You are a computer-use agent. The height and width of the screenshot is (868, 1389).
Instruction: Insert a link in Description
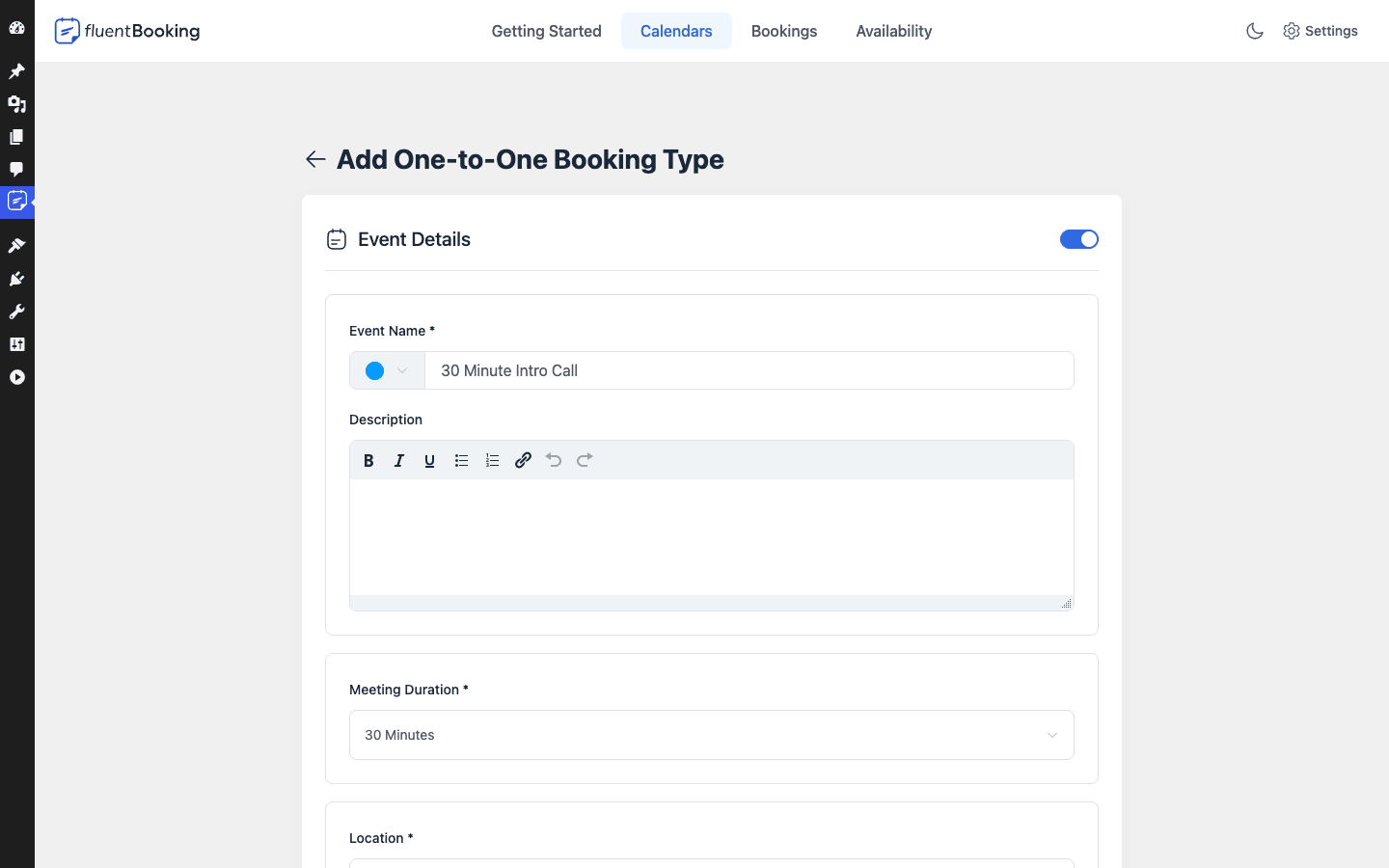coord(523,461)
